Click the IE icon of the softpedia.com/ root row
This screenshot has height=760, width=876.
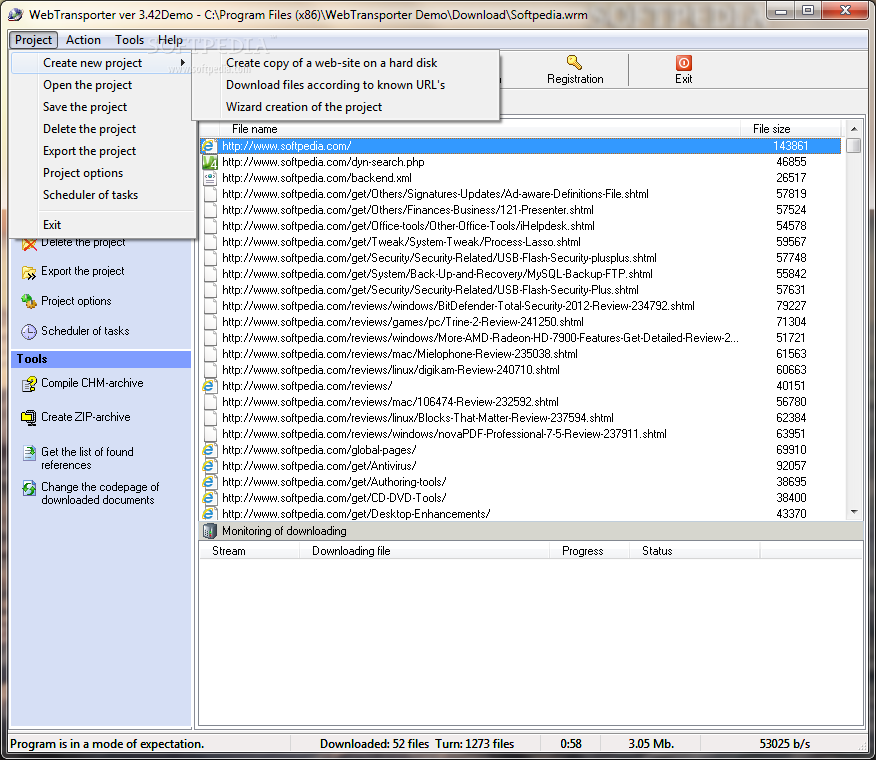point(210,146)
